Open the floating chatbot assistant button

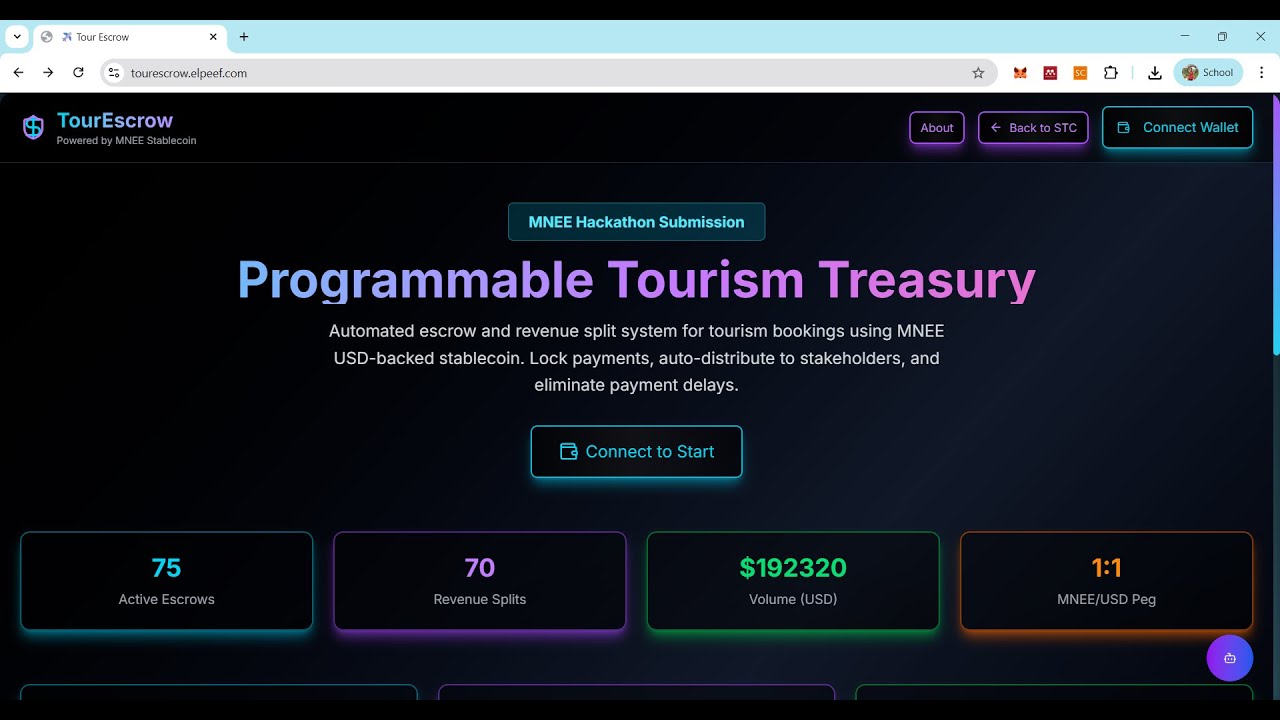[1230, 658]
